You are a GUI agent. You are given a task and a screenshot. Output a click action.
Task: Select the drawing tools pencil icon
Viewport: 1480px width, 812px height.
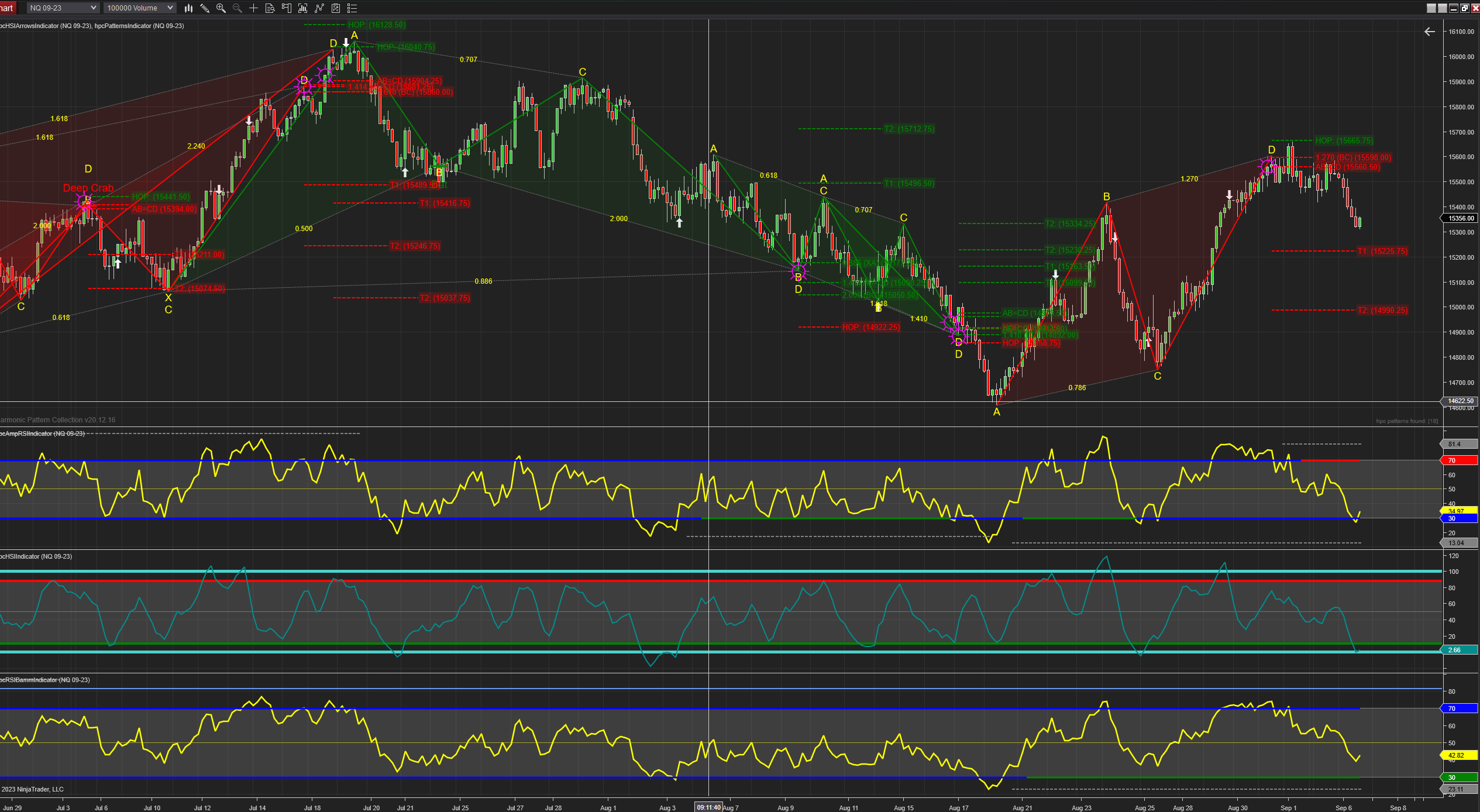pyautogui.click(x=205, y=8)
